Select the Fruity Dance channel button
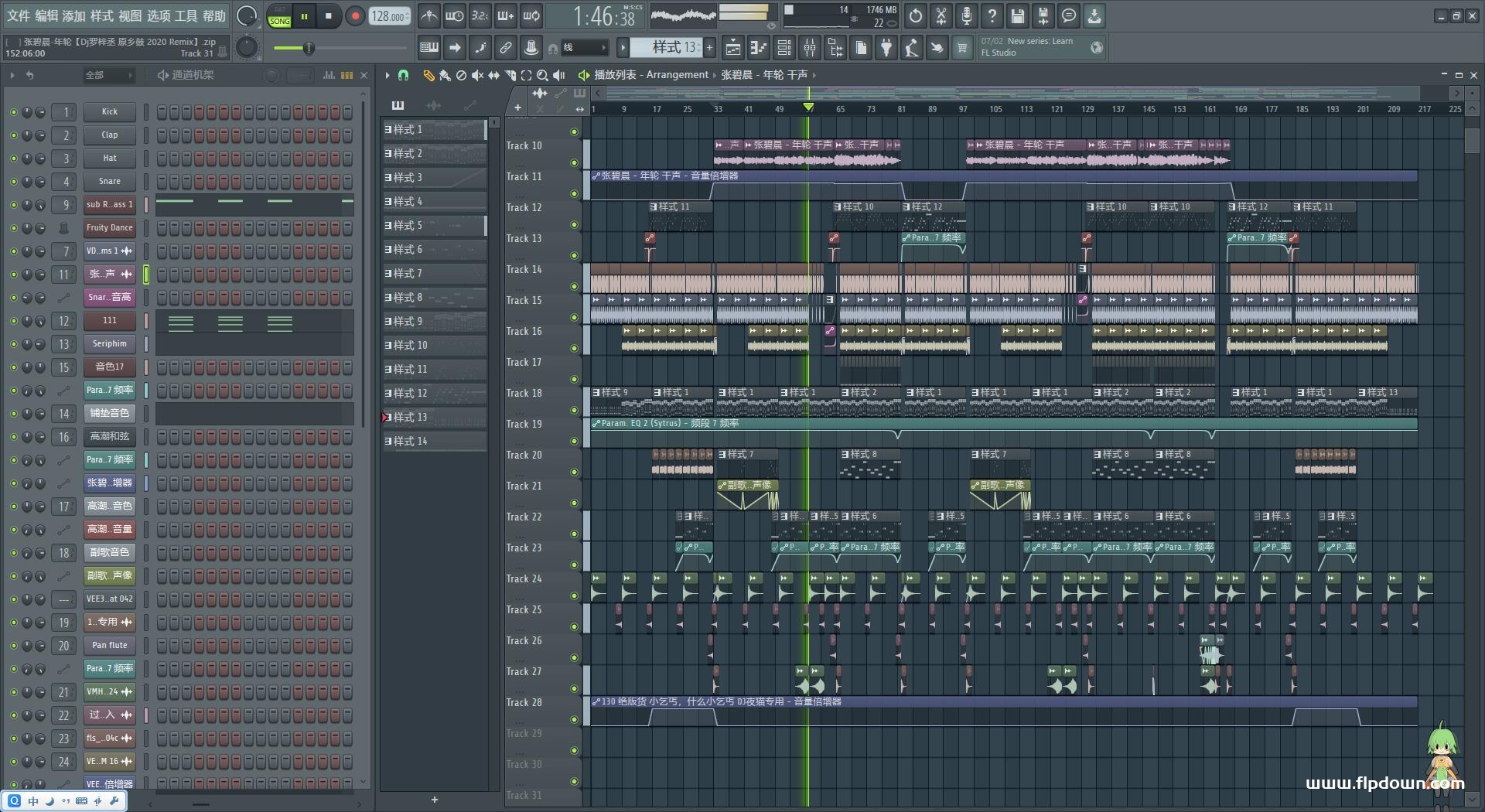The height and width of the screenshot is (812, 1485). click(x=110, y=228)
